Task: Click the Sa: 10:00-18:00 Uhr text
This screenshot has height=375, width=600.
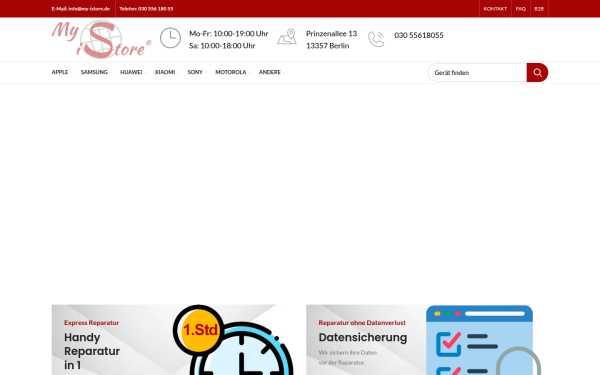Action: [222, 46]
